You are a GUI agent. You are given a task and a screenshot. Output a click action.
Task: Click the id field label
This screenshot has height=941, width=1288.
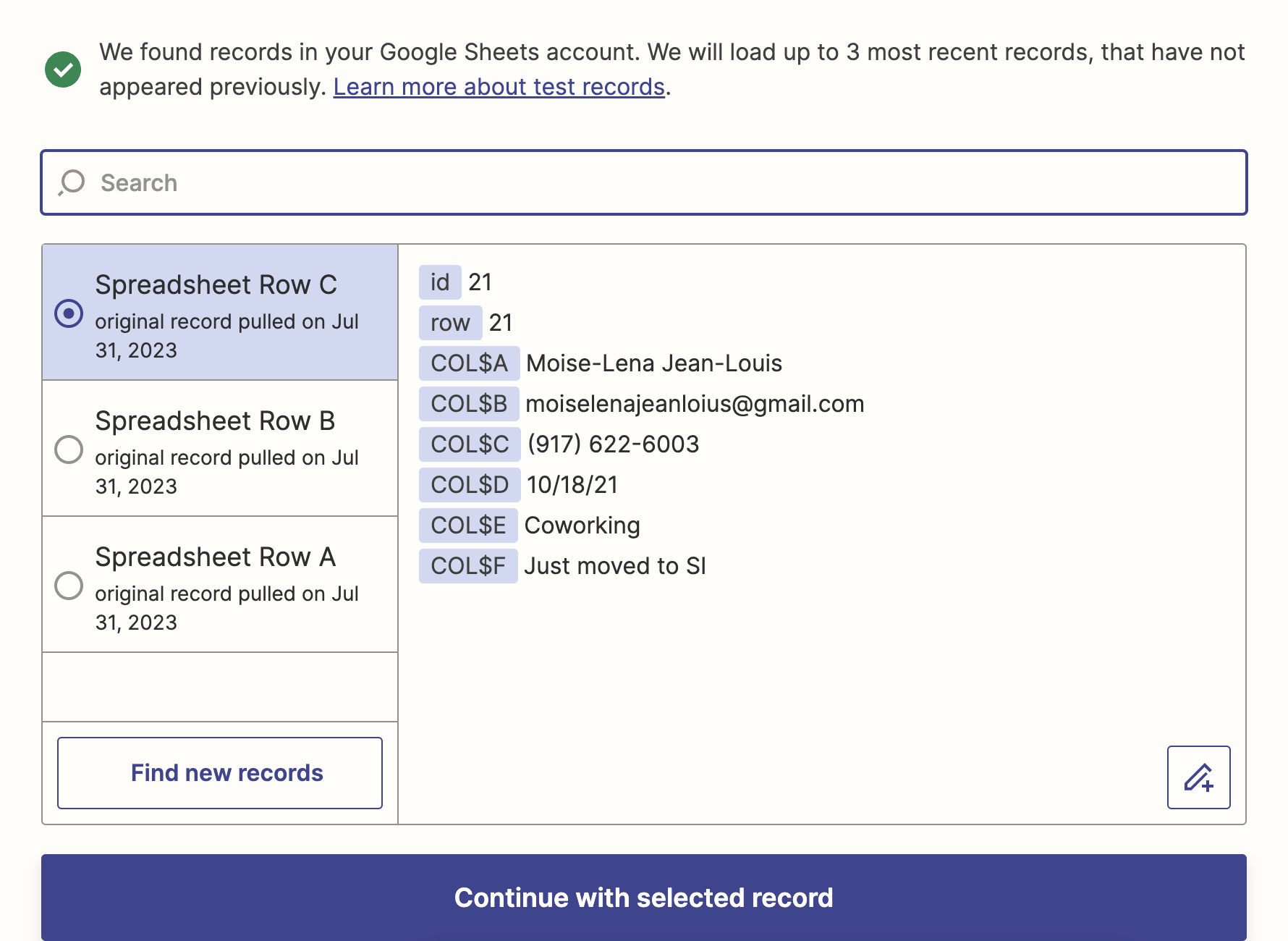tap(440, 282)
